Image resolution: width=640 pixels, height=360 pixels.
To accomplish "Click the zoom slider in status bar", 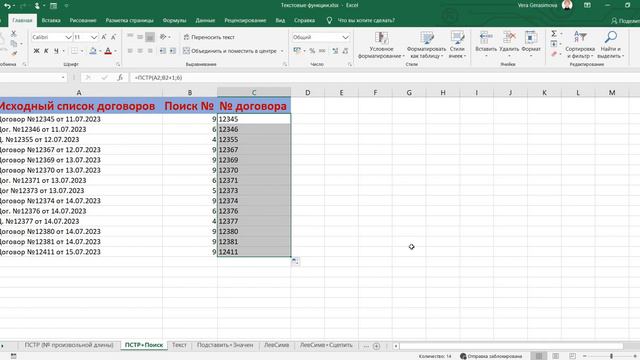I will [611, 356].
